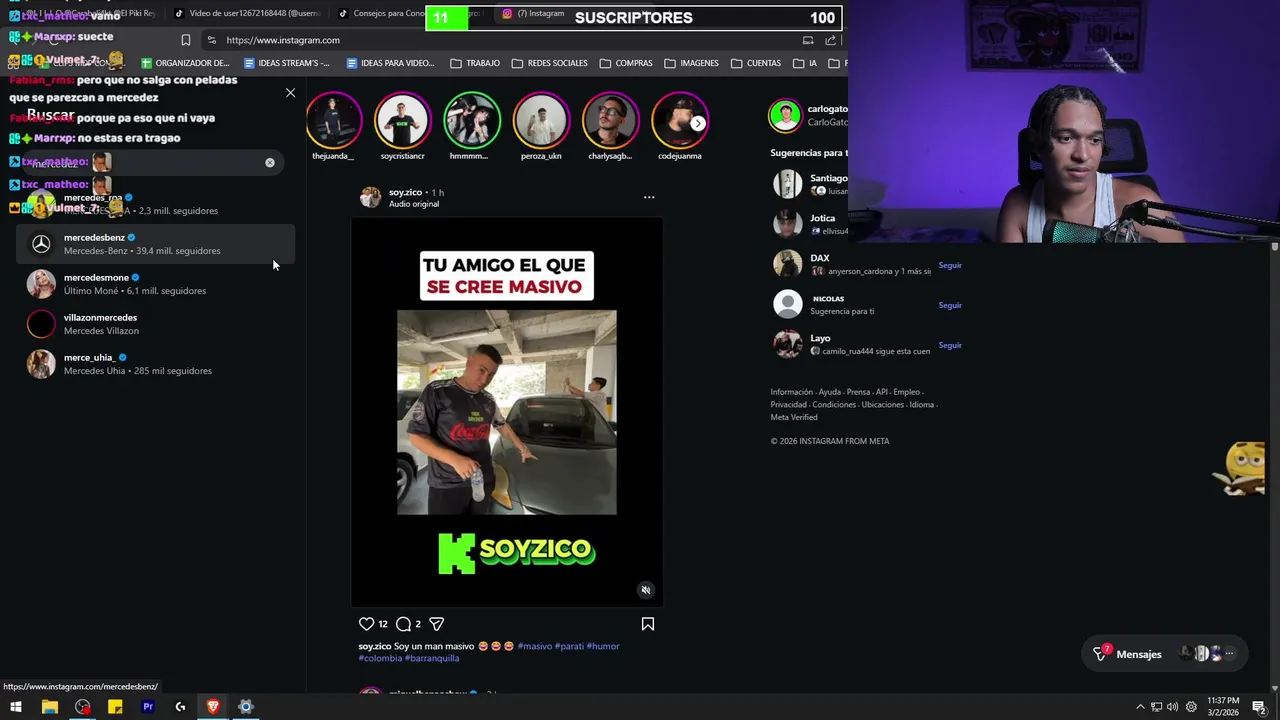Screen dimensions: 1280x720
Task: View hmmmm... story avatar
Action: pos(471,120)
